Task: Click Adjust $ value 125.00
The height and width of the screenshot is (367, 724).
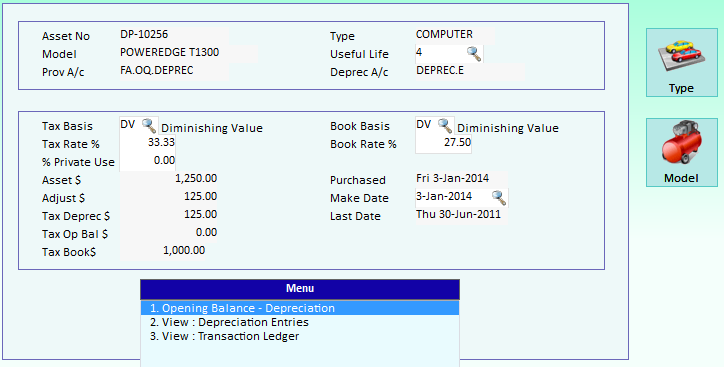Action: coord(201,197)
